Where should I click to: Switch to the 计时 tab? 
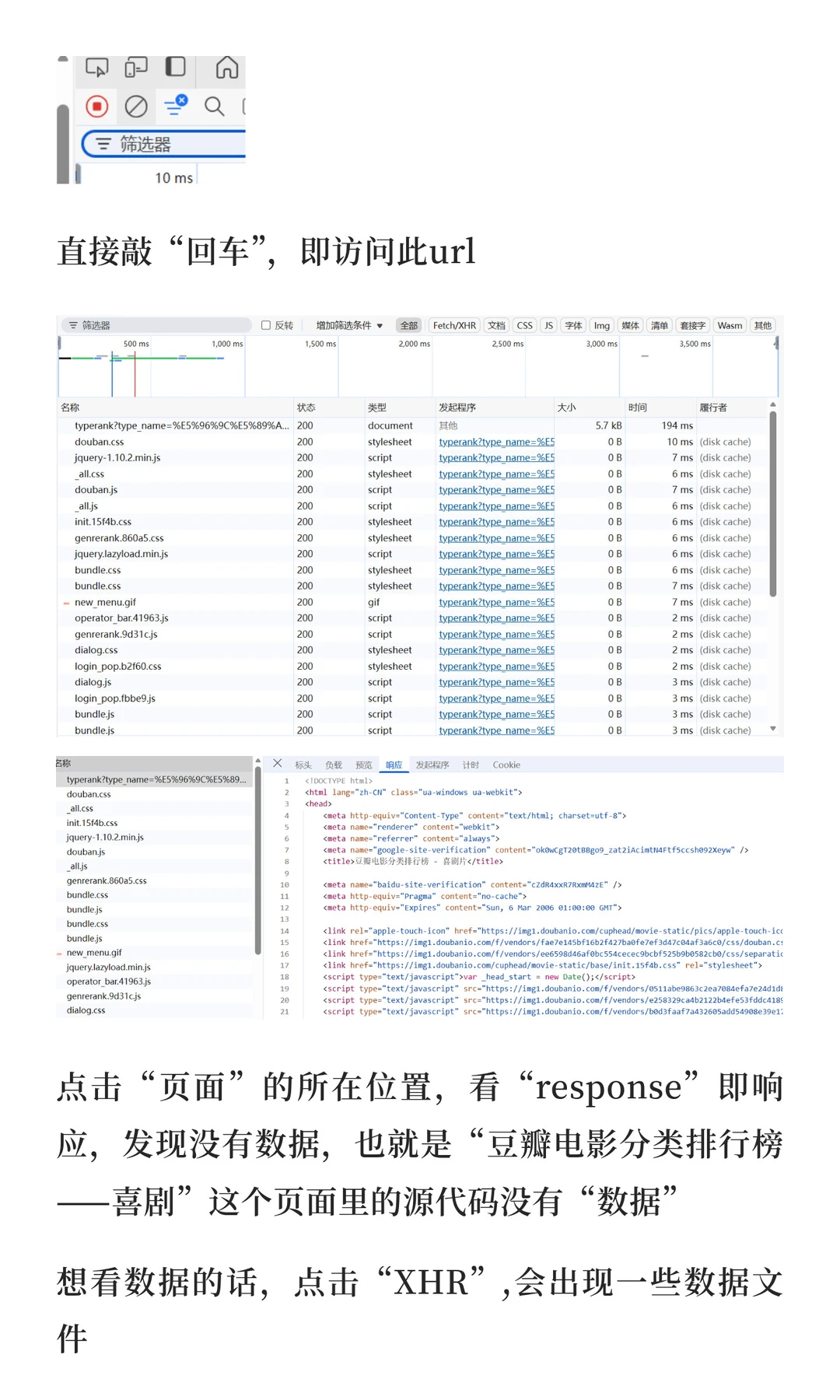471,765
